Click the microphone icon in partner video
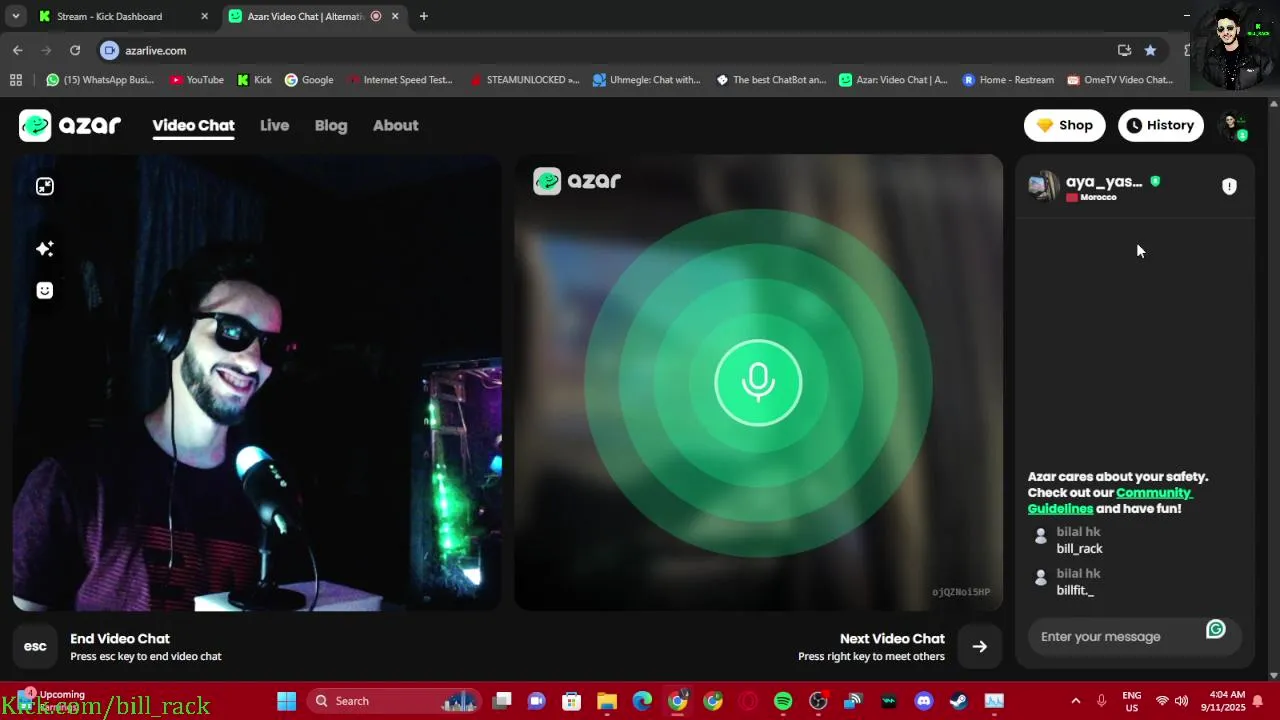 pyautogui.click(x=758, y=383)
